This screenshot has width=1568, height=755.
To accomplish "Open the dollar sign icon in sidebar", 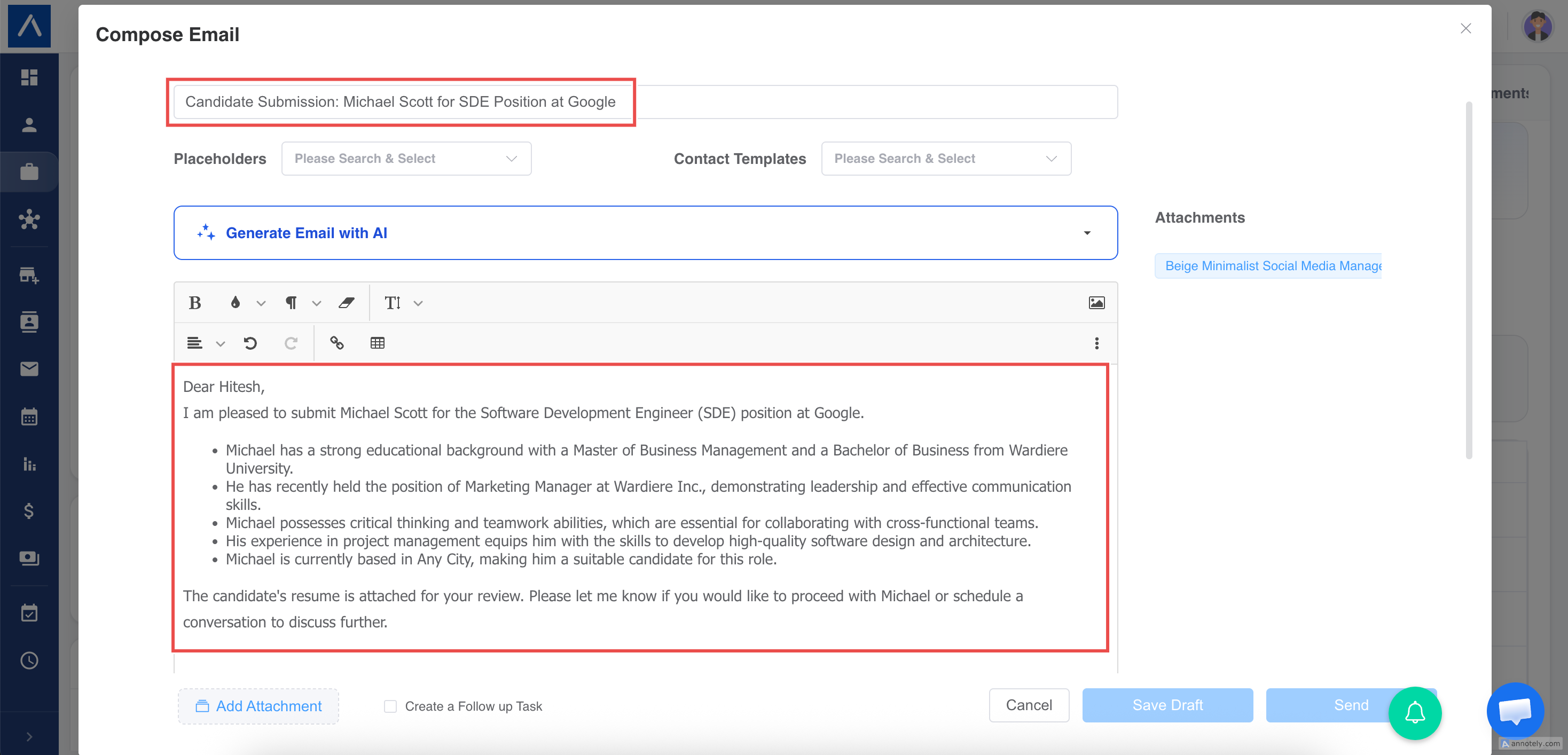I will click(x=29, y=511).
